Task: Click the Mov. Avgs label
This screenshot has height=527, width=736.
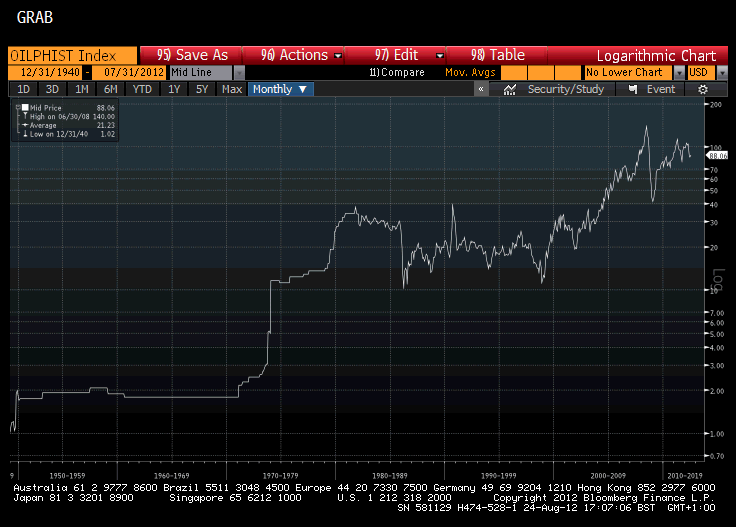Action: tap(470, 72)
